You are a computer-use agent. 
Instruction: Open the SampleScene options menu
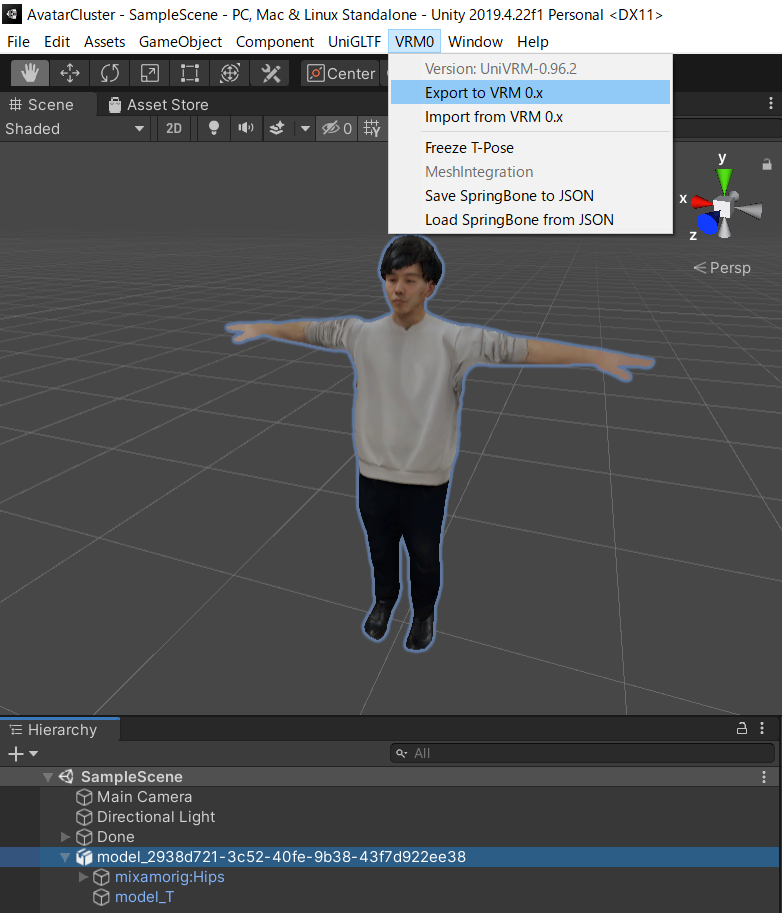click(764, 777)
